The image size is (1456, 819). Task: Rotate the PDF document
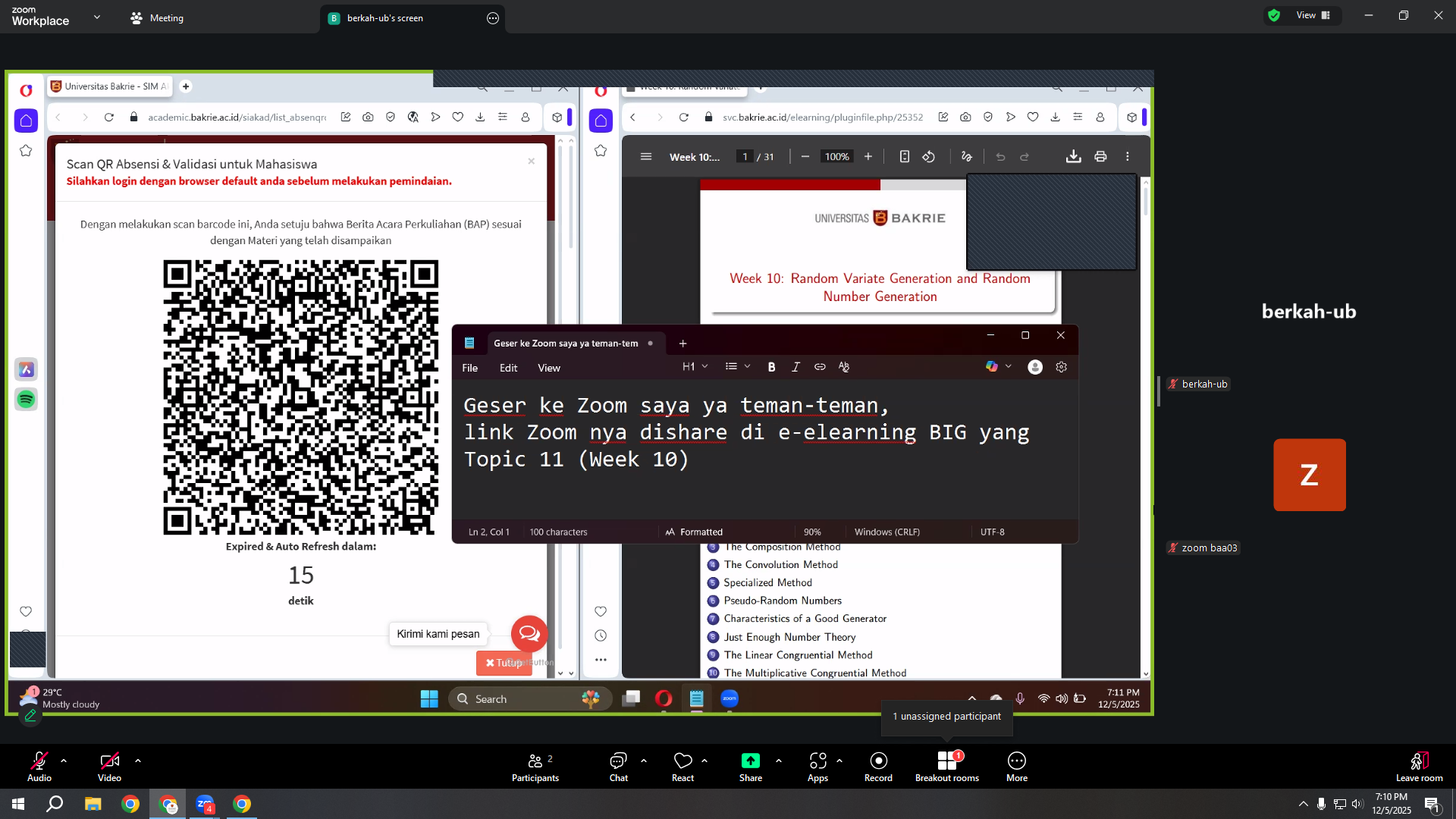(x=929, y=157)
